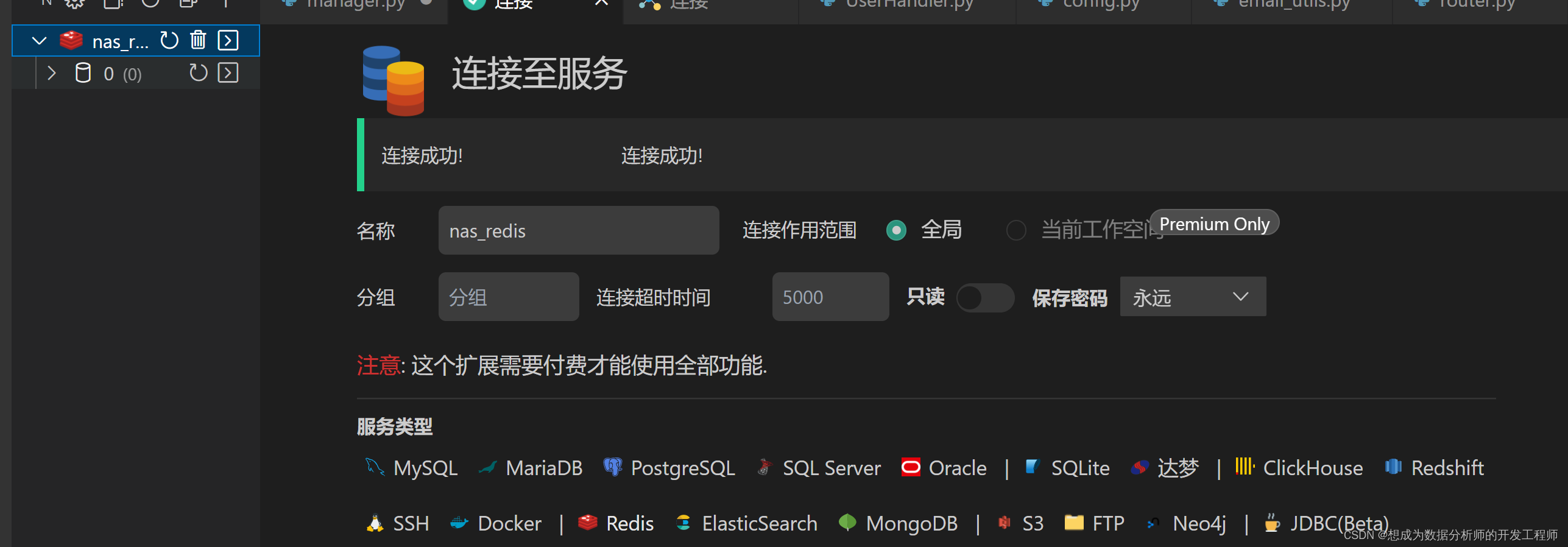Viewport: 1568px width, 547px height.
Task: Click the 连接超时时间 label
Action: point(654,297)
